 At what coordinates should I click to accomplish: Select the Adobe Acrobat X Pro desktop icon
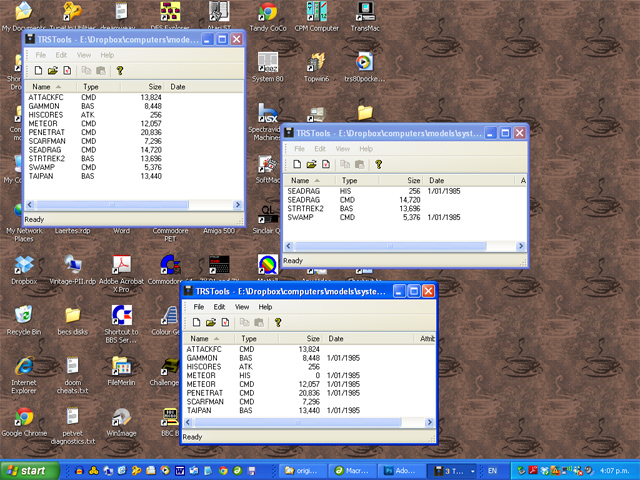tap(121, 273)
